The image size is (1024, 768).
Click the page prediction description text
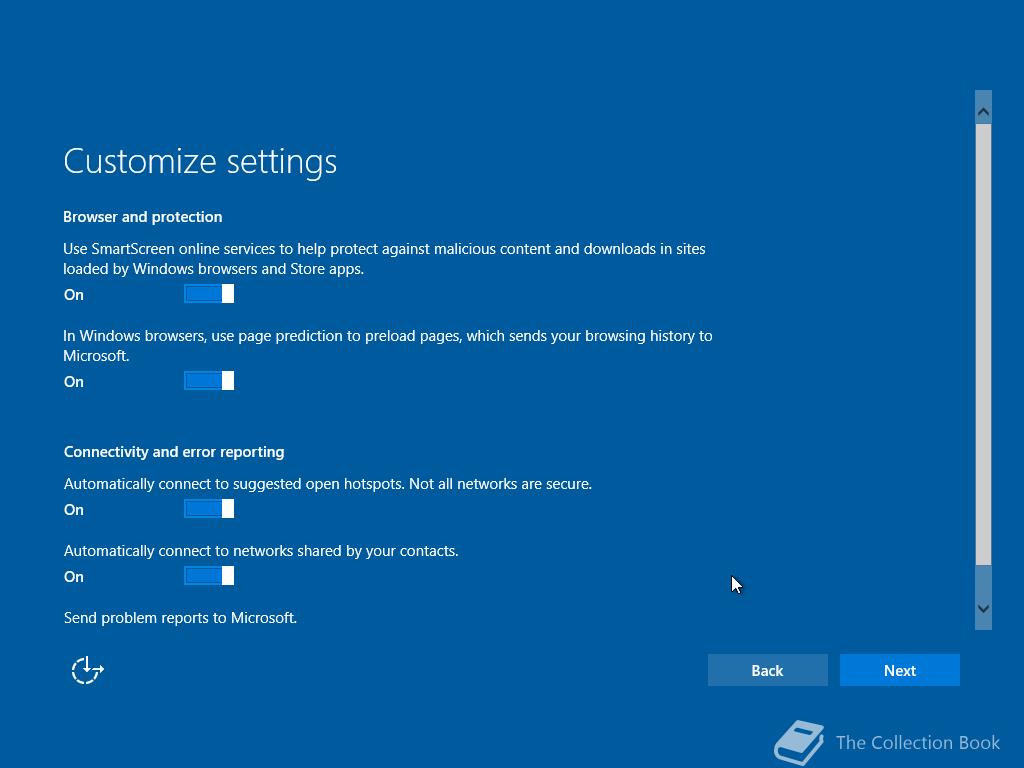(387, 345)
